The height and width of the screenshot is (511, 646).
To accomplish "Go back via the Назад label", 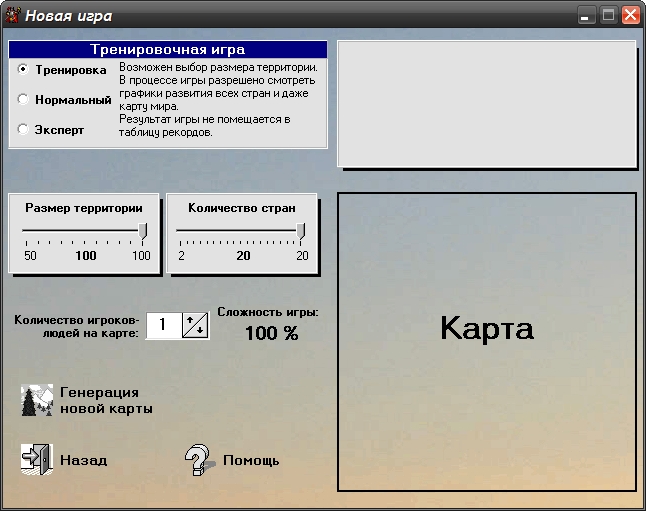I will pos(84,460).
